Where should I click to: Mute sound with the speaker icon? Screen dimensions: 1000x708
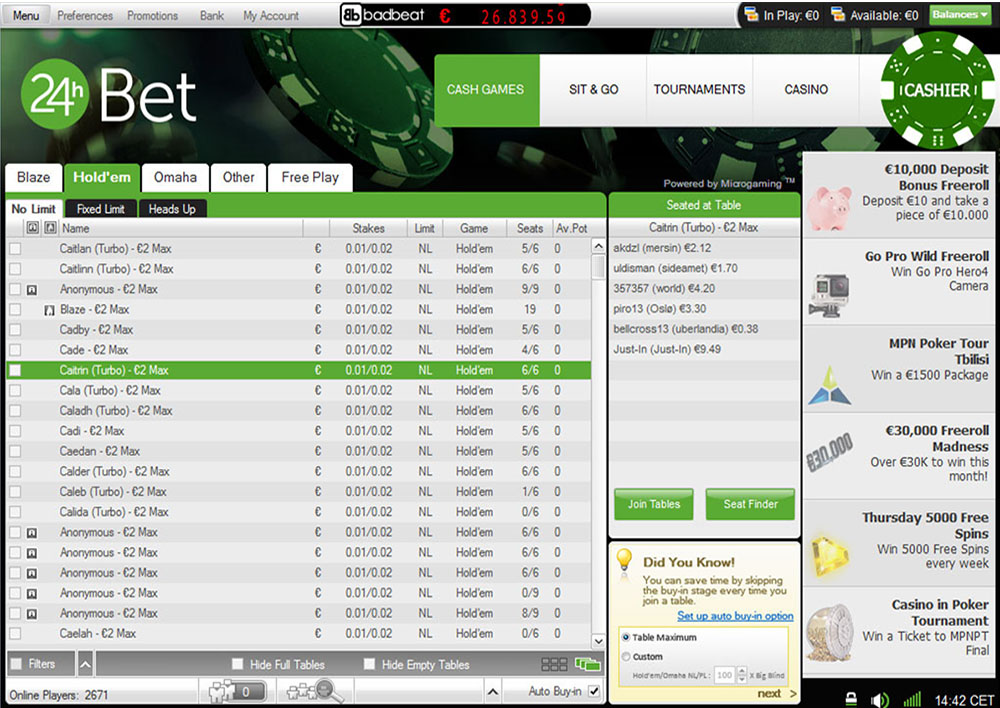click(x=879, y=699)
